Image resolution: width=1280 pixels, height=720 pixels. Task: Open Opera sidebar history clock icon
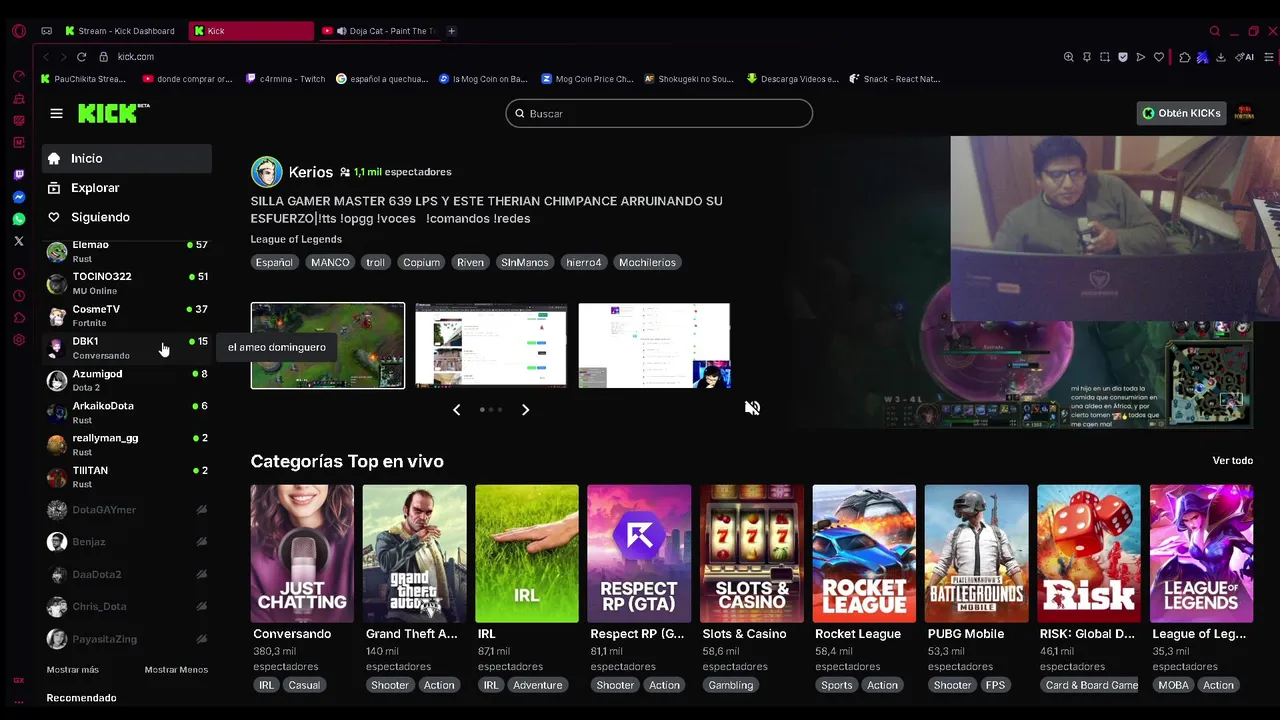click(x=18, y=296)
